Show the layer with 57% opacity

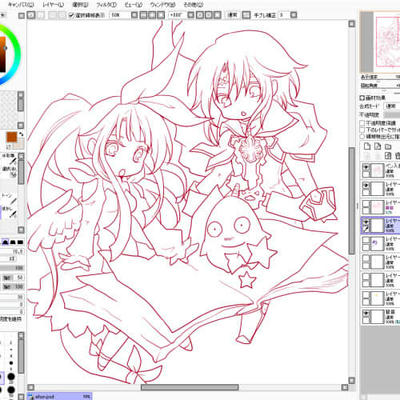366,203
